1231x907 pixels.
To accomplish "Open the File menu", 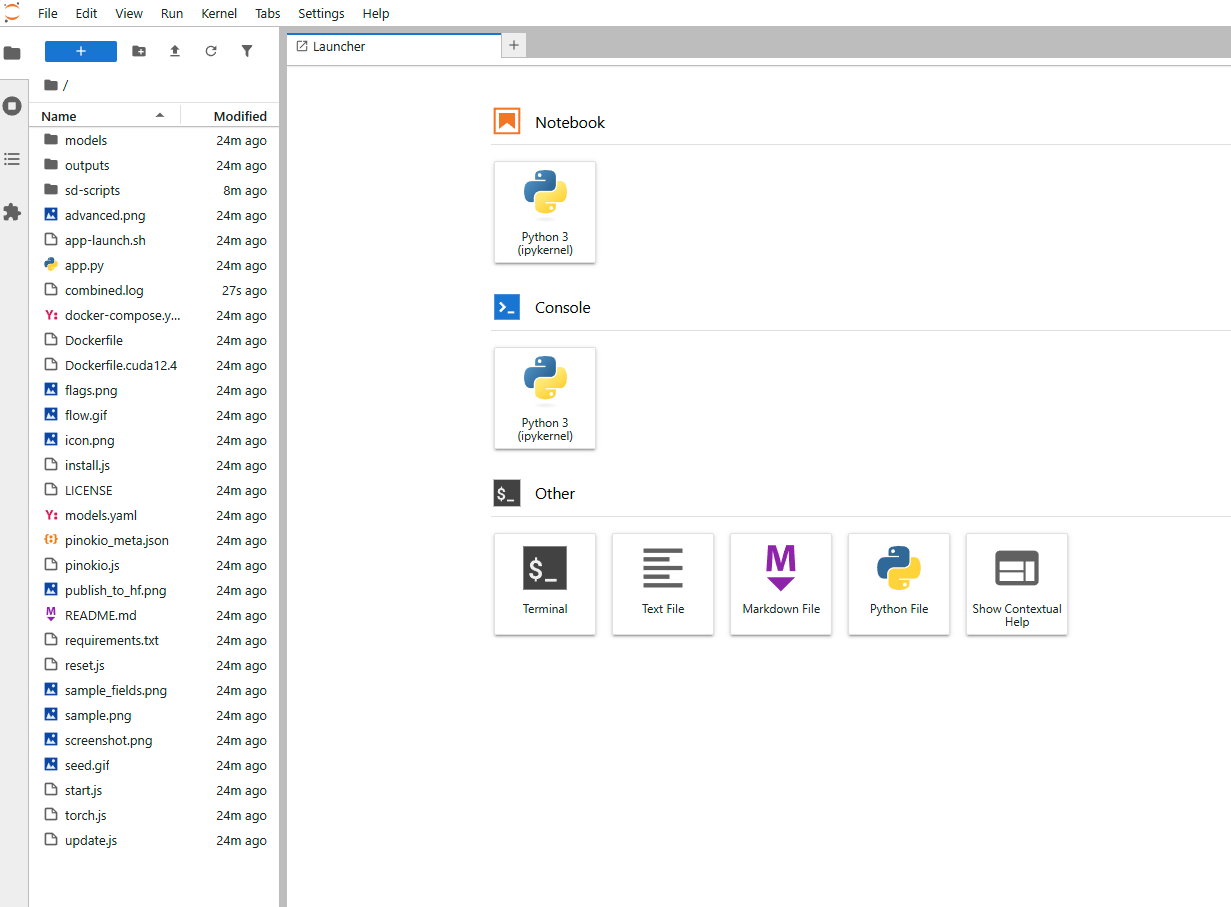I will pos(48,14).
